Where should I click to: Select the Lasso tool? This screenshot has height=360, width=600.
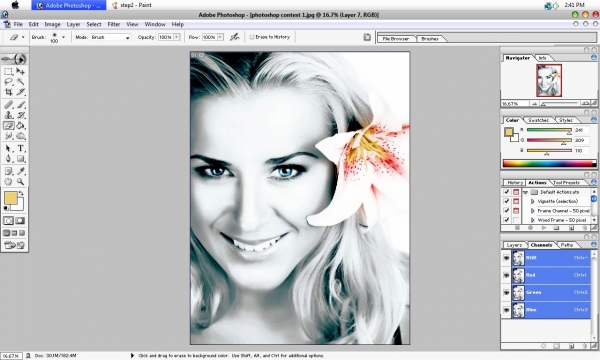[x=8, y=82]
